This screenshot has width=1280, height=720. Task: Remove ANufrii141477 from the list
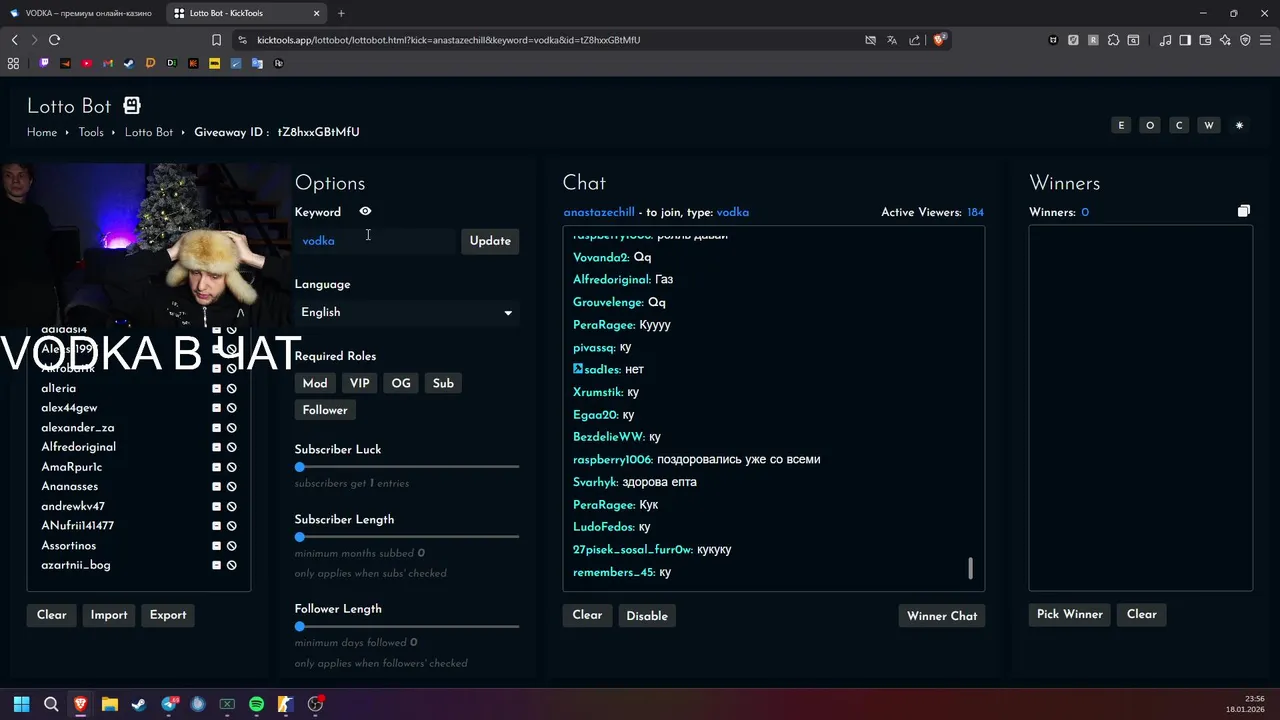[x=216, y=526]
